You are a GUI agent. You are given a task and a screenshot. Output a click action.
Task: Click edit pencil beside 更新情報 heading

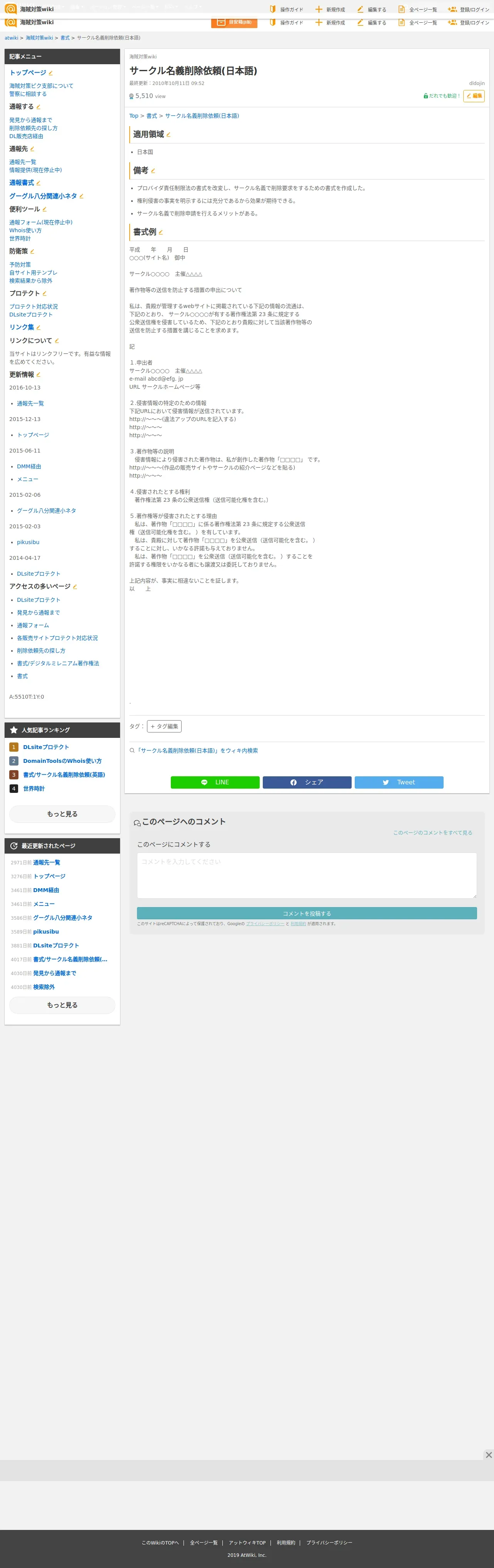tap(38, 375)
